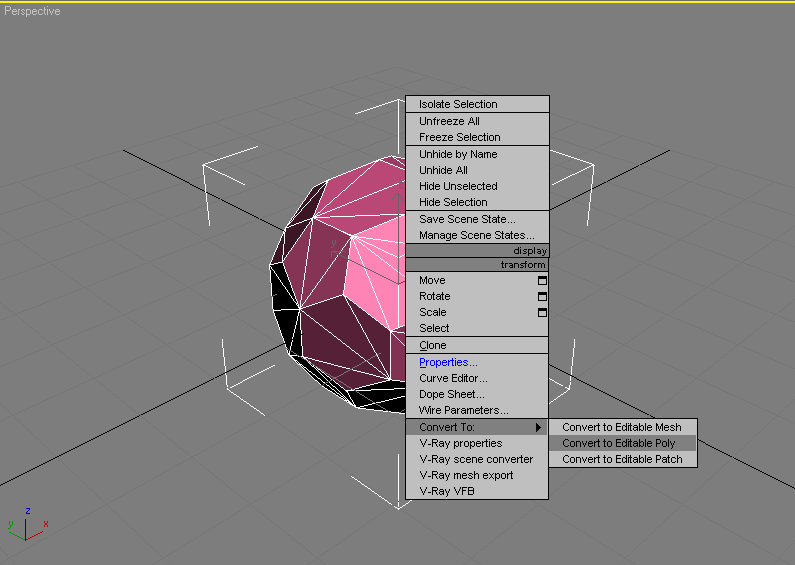Convert object to Editable Mesh

pyautogui.click(x=623, y=428)
